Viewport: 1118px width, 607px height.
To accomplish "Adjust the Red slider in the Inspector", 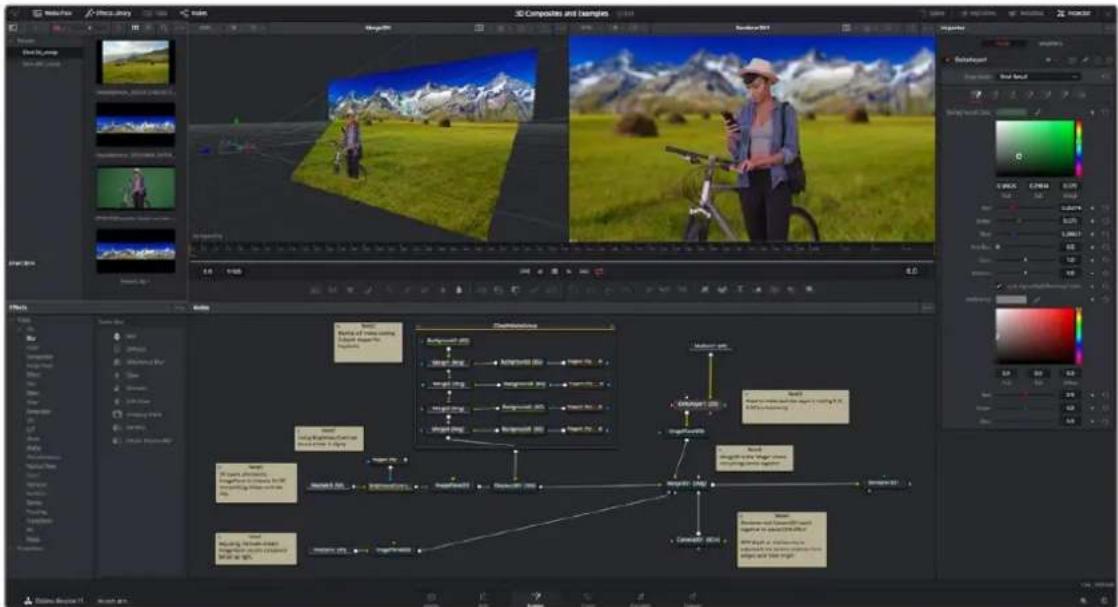I will (x=1027, y=208).
